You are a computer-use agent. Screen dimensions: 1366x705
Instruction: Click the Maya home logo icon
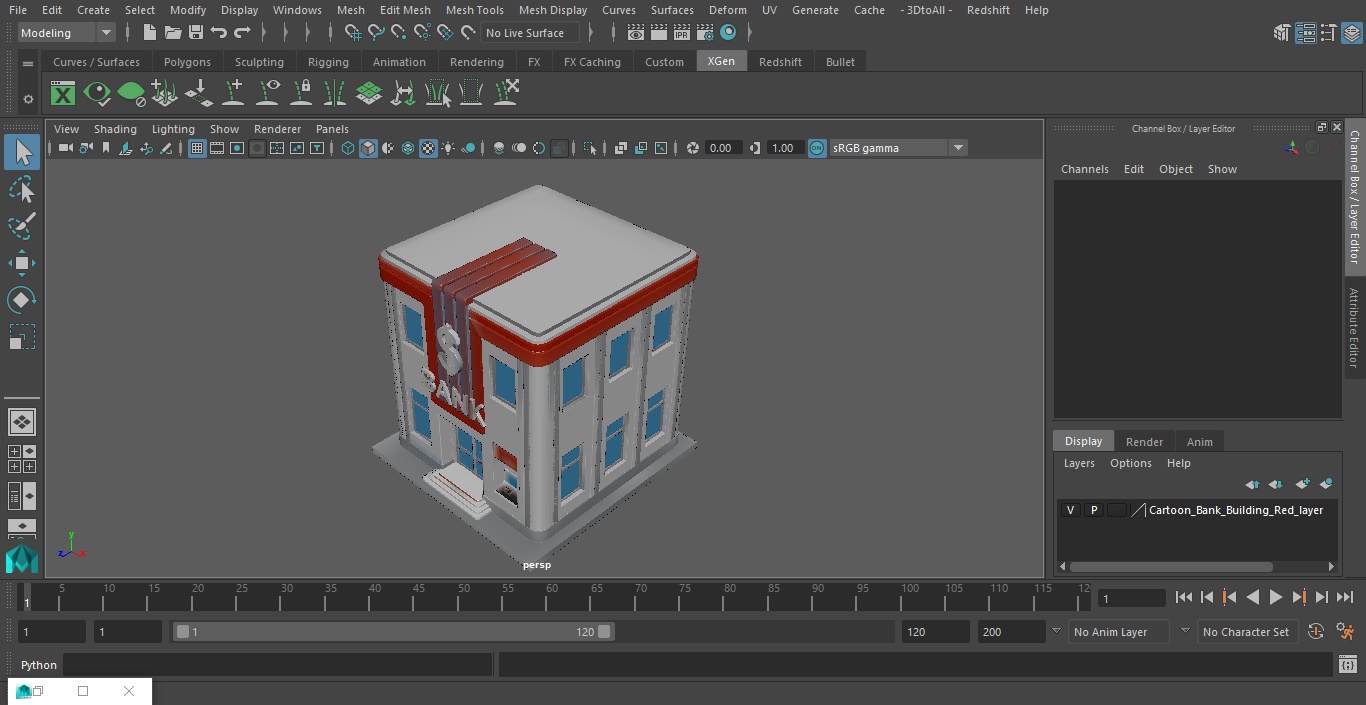(21, 559)
